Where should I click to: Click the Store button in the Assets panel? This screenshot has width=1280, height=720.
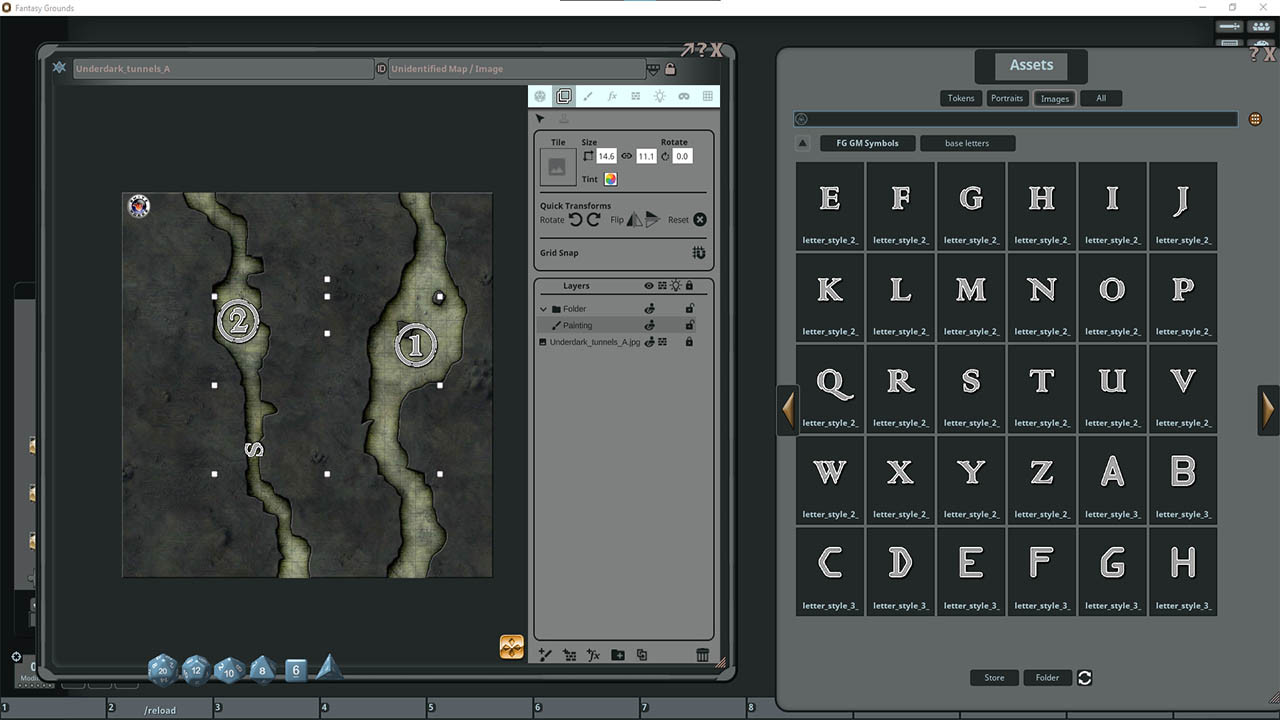tap(994, 677)
